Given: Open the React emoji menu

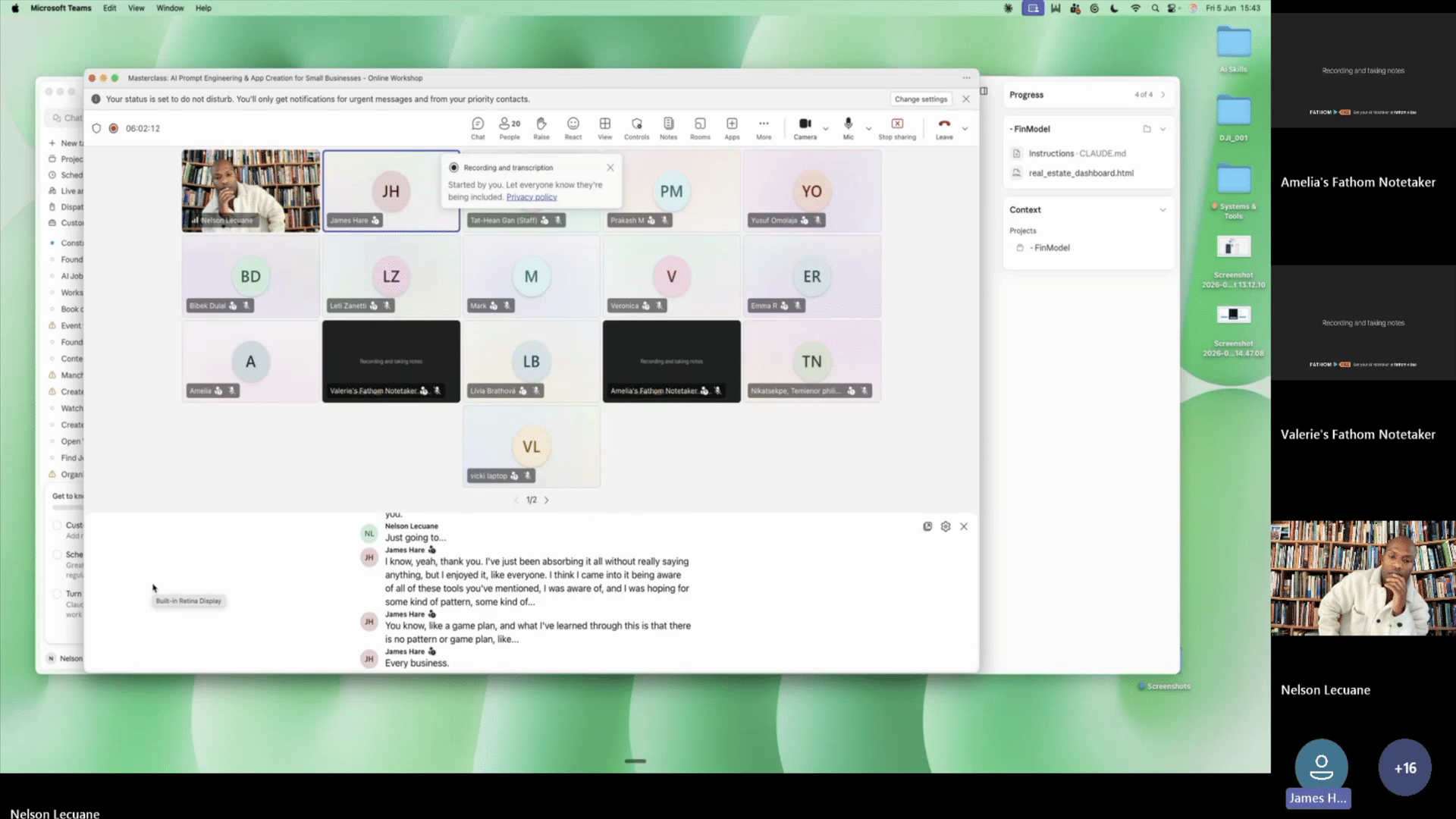Looking at the screenshot, I should tap(573, 128).
